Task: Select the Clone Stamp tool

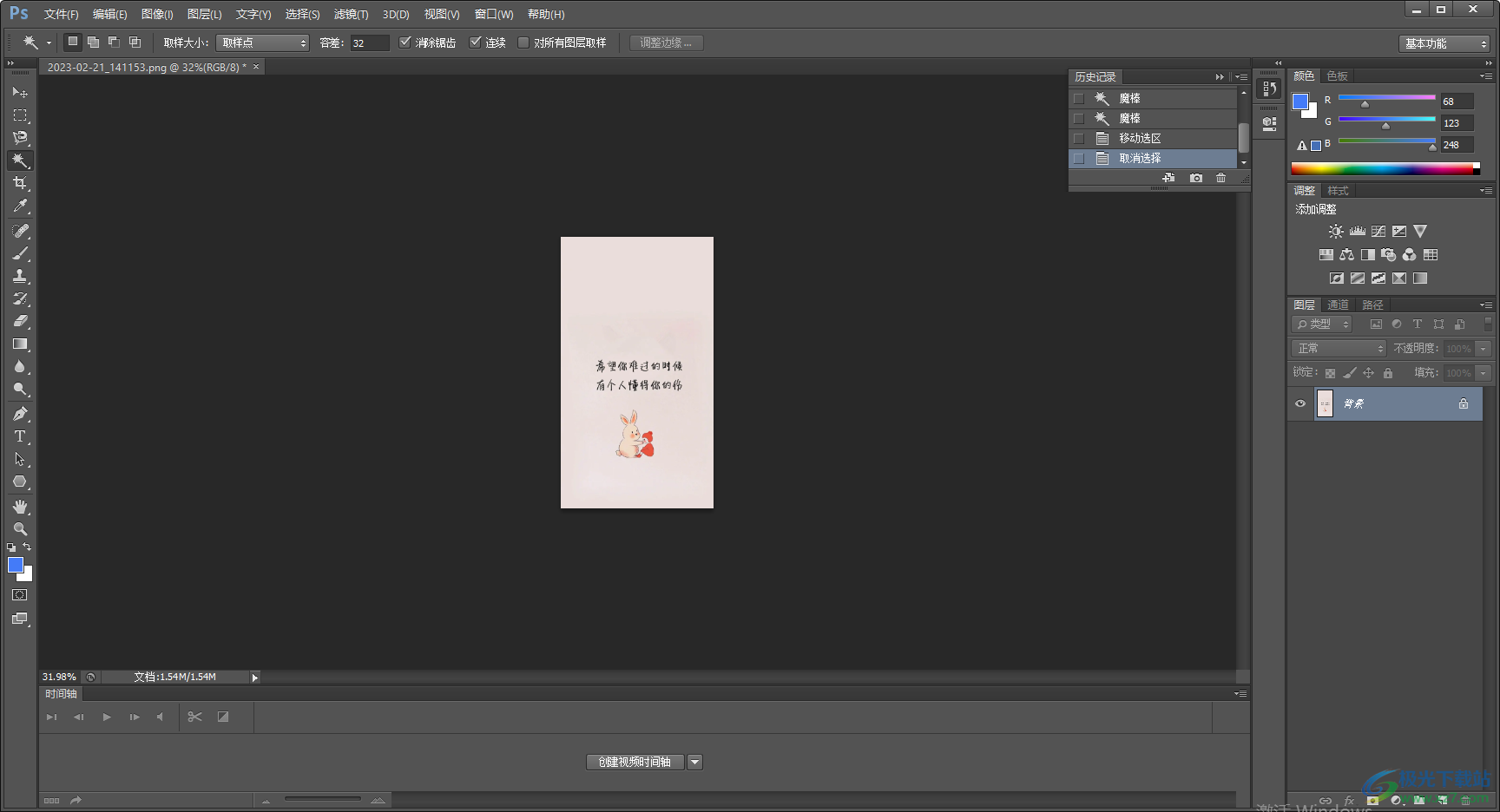Action: click(x=20, y=276)
